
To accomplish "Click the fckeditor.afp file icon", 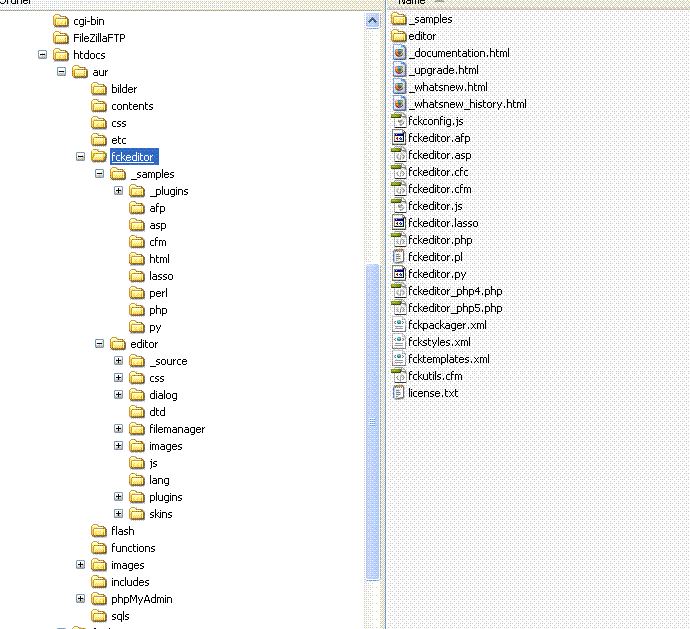I will tap(399, 138).
